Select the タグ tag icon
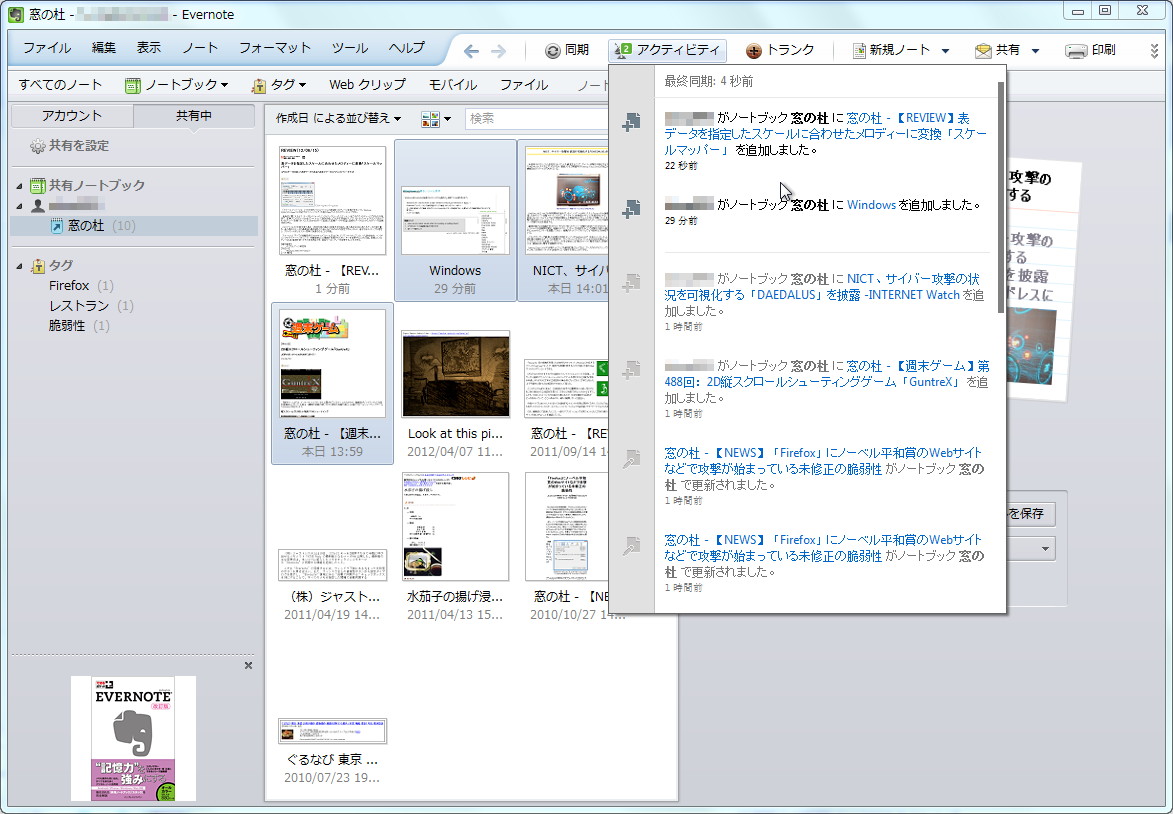Image resolution: width=1173 pixels, height=814 pixels. [x=256, y=84]
